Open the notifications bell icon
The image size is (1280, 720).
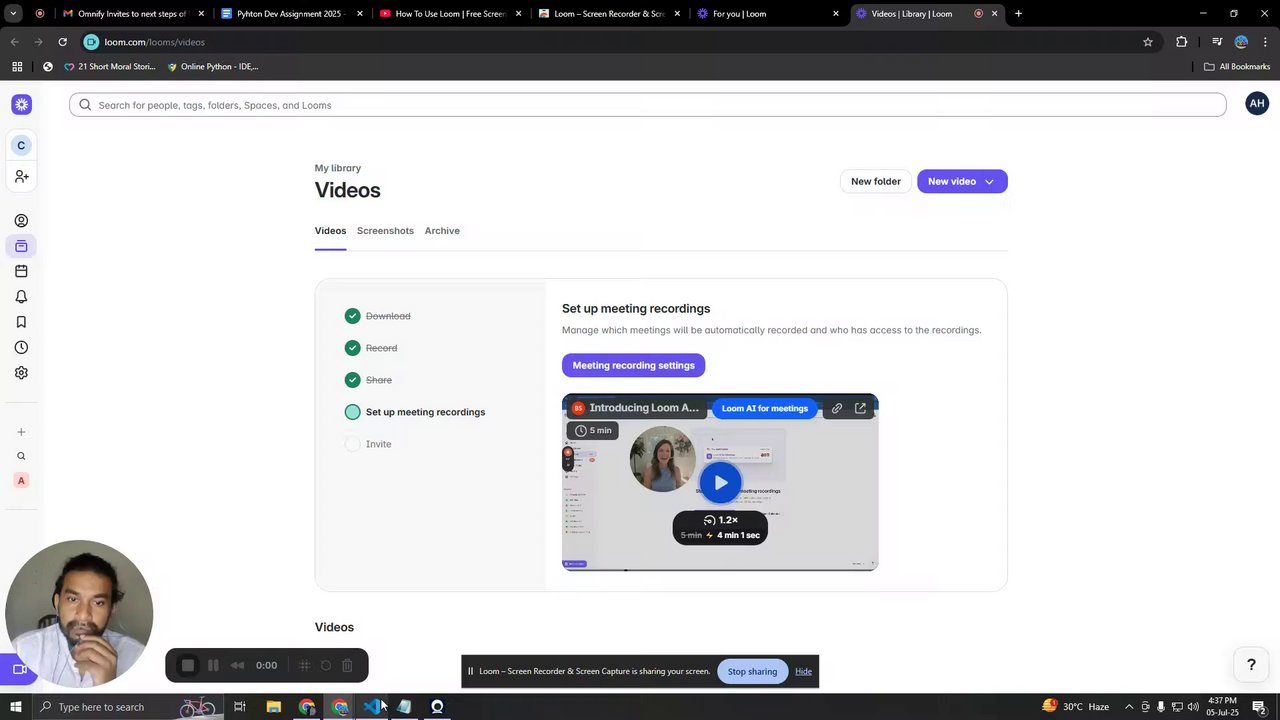point(21,297)
